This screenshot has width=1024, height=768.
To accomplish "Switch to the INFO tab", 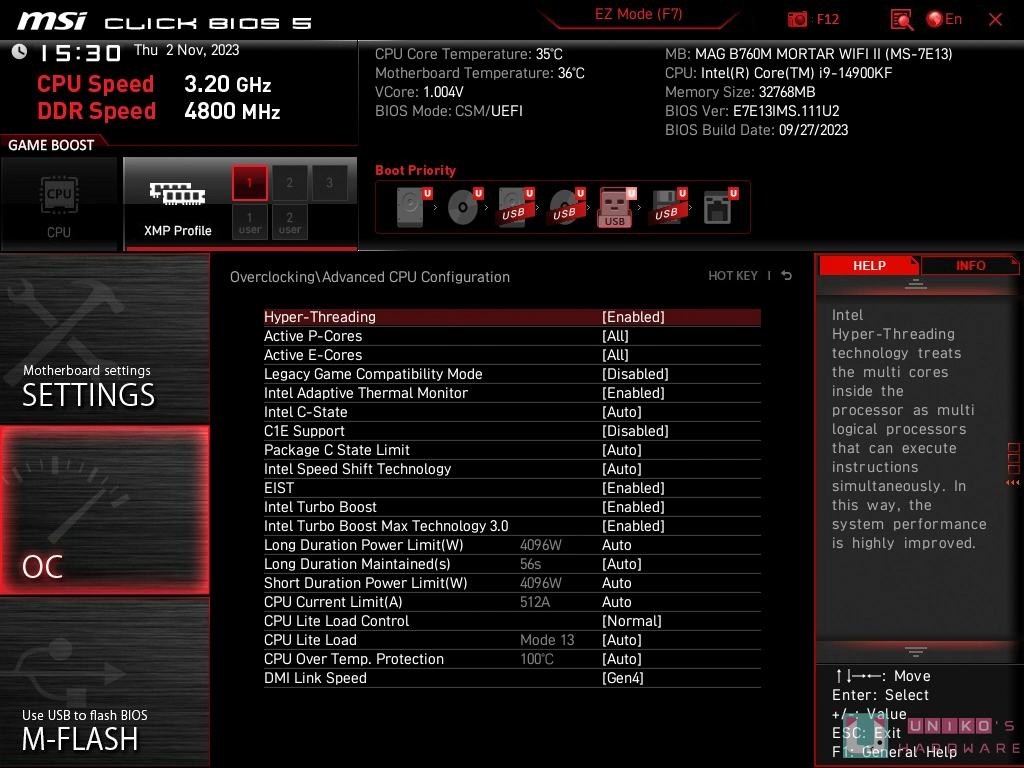I will click(x=970, y=265).
